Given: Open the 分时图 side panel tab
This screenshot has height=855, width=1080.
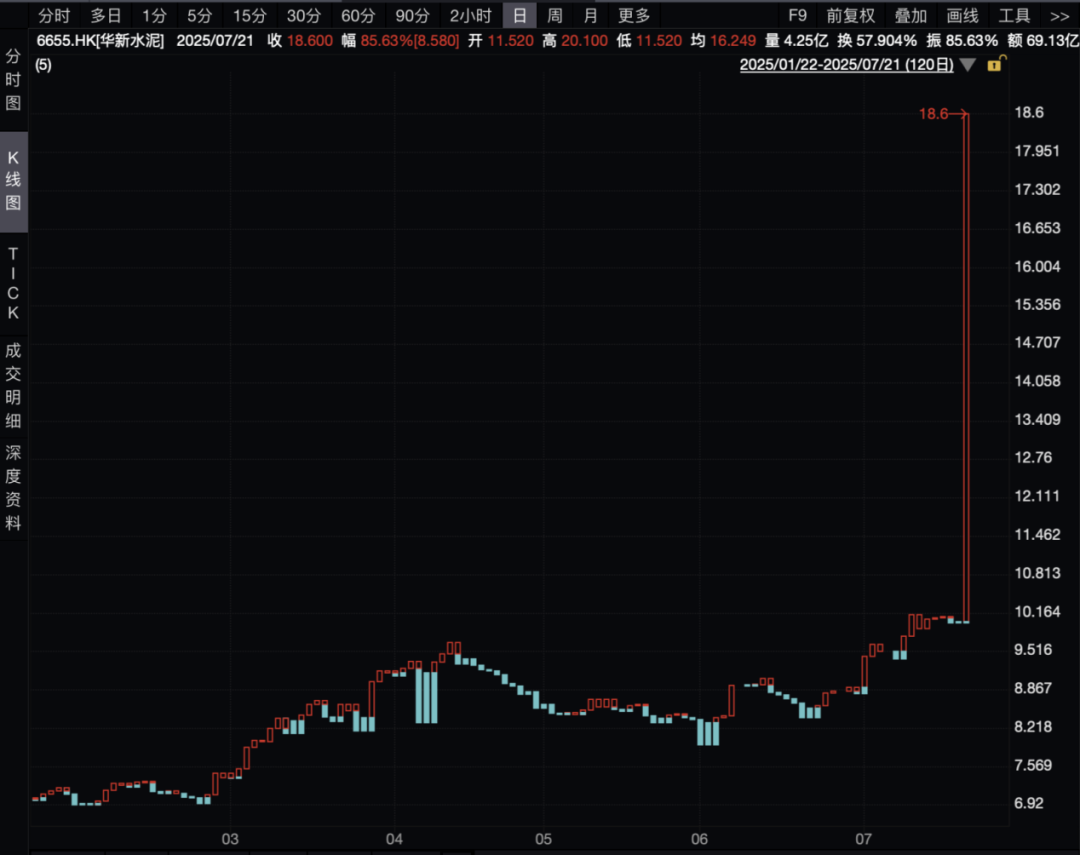Looking at the screenshot, I should click(x=13, y=80).
